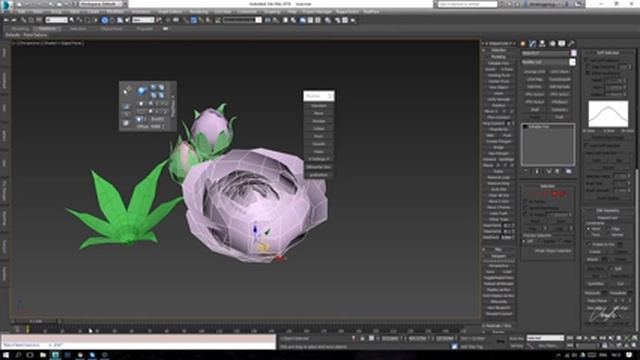The image size is (640, 360).
Task: Open the Modifier List dropdown
Action: [x=548, y=62]
